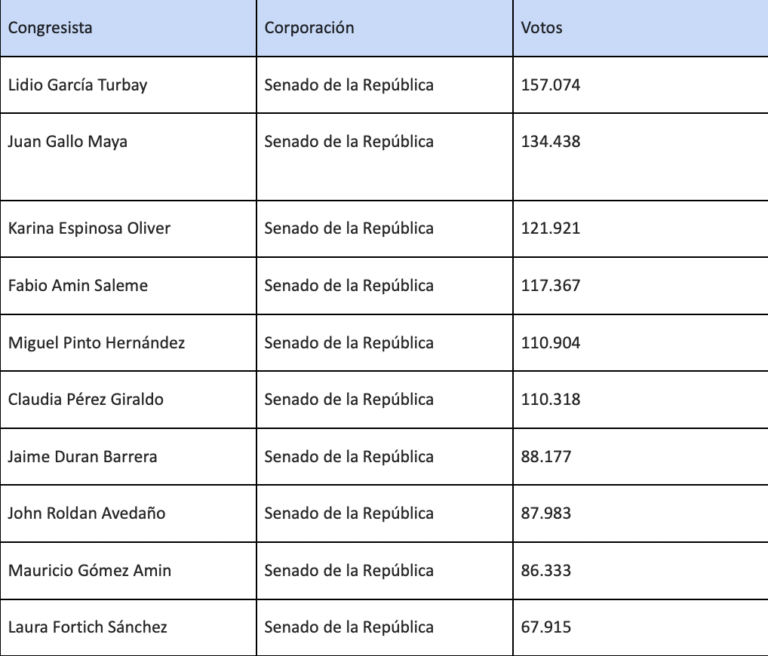
Task: Select the Juan Gallo Maya cell
Action: coord(67,142)
